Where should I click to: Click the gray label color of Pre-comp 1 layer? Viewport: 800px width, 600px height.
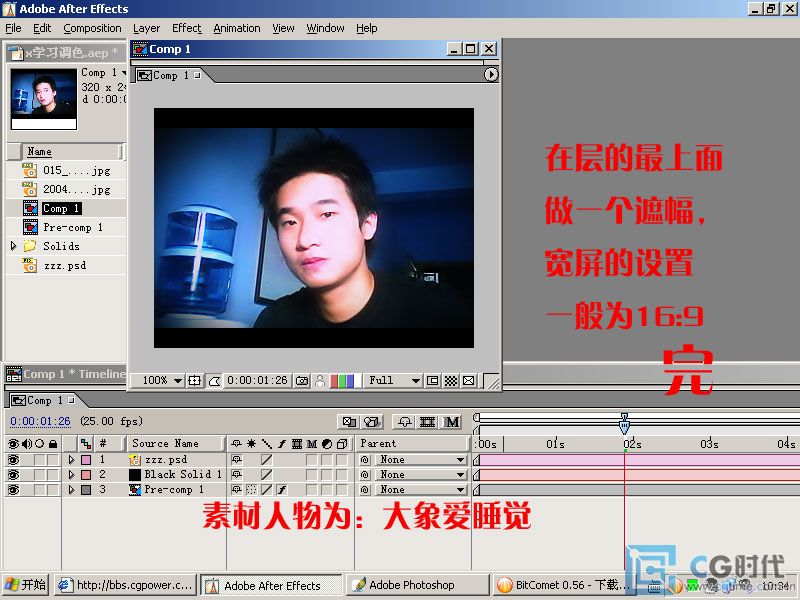(86, 489)
